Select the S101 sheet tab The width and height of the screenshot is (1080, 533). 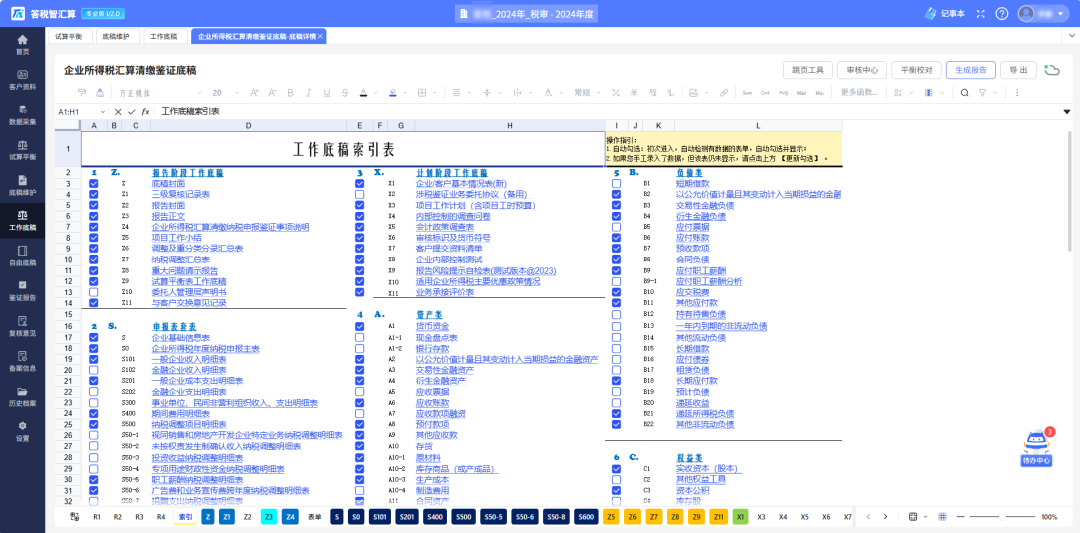point(379,517)
